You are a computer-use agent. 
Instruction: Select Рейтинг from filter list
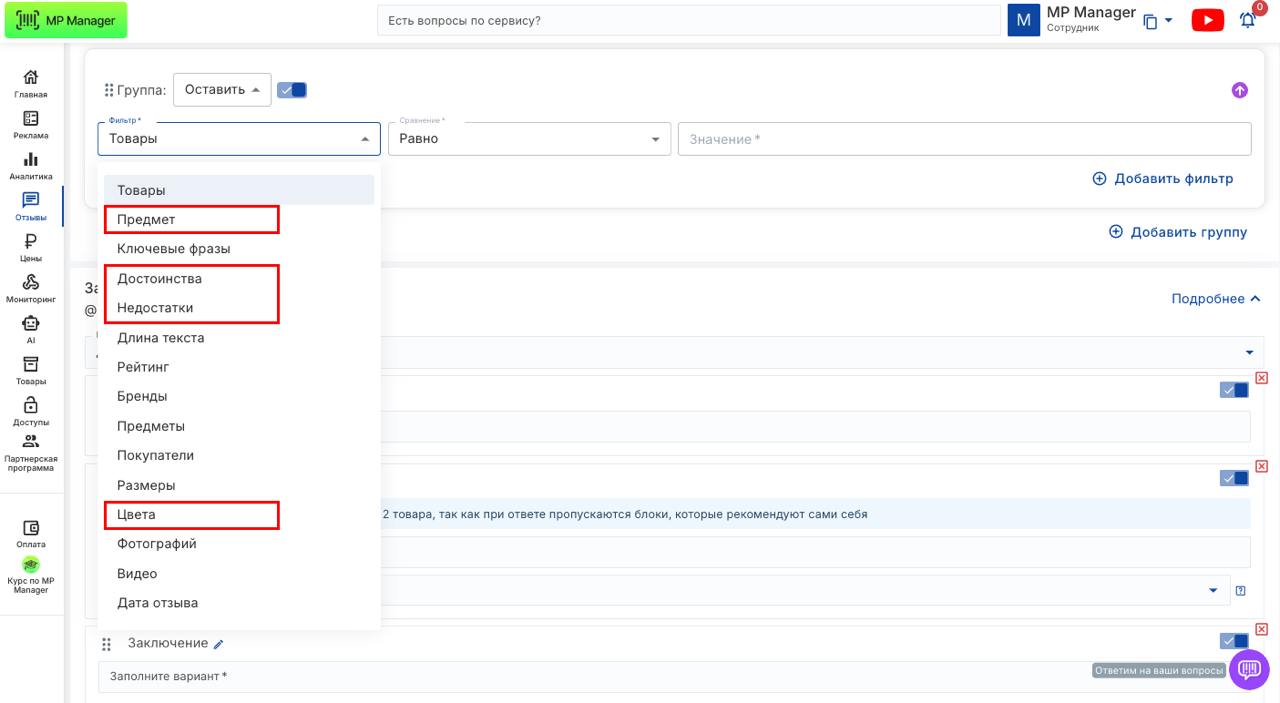[x=143, y=367]
